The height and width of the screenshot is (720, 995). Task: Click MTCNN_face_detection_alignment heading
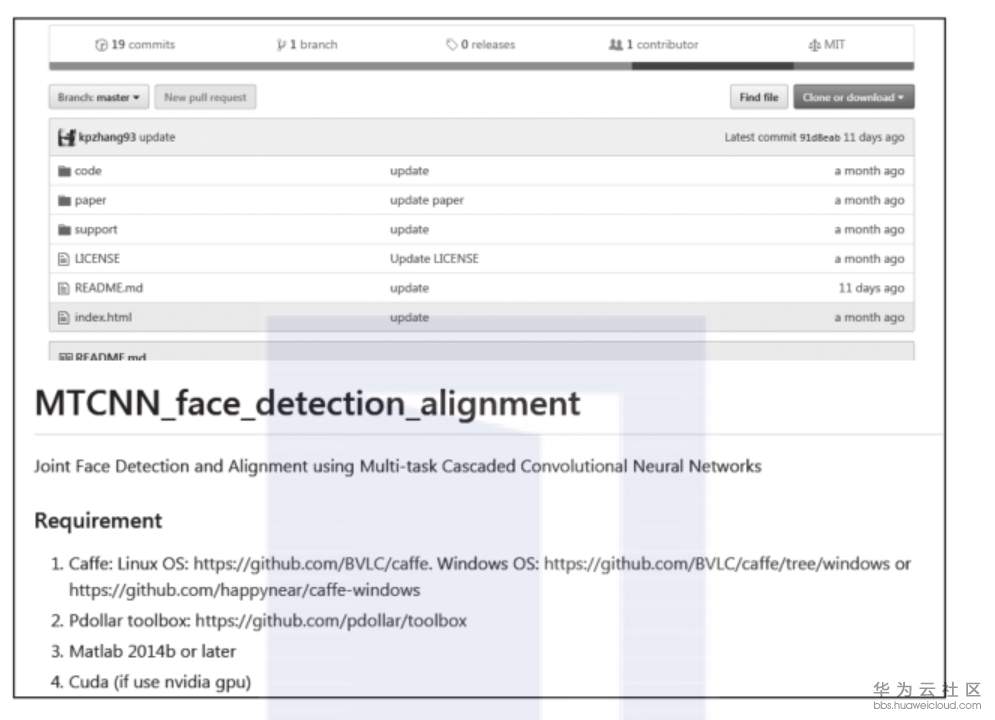point(307,403)
